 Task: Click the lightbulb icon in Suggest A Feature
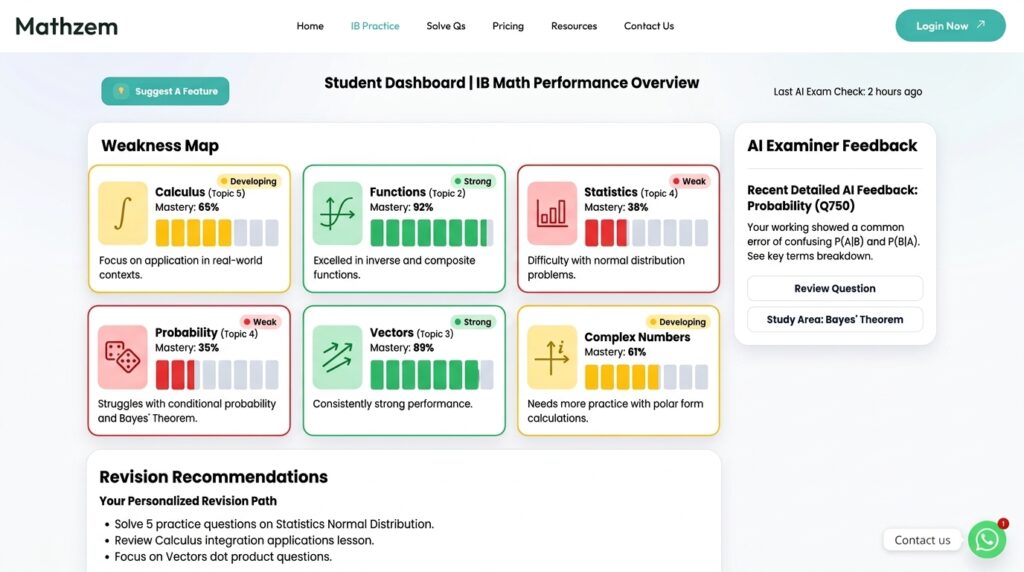pos(121,91)
